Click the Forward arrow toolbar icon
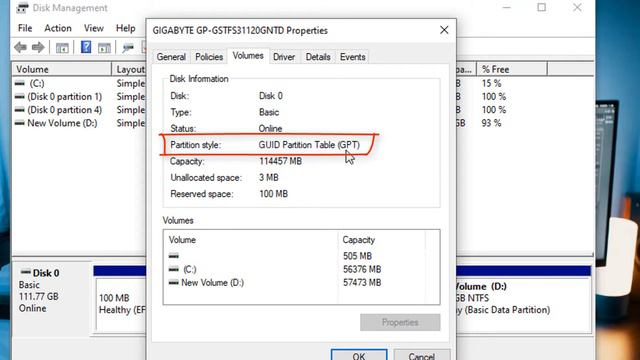Image resolution: width=640 pixels, height=360 pixels. [38, 47]
